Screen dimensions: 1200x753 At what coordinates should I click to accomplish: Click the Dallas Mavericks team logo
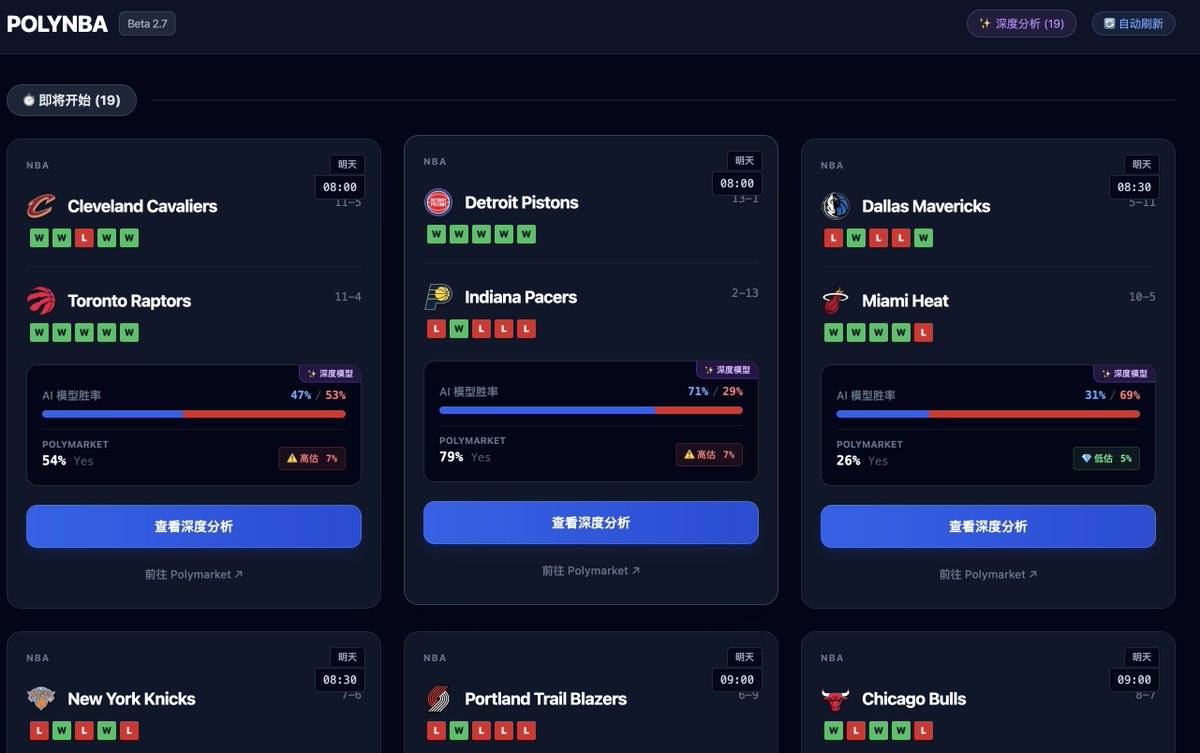coord(835,206)
